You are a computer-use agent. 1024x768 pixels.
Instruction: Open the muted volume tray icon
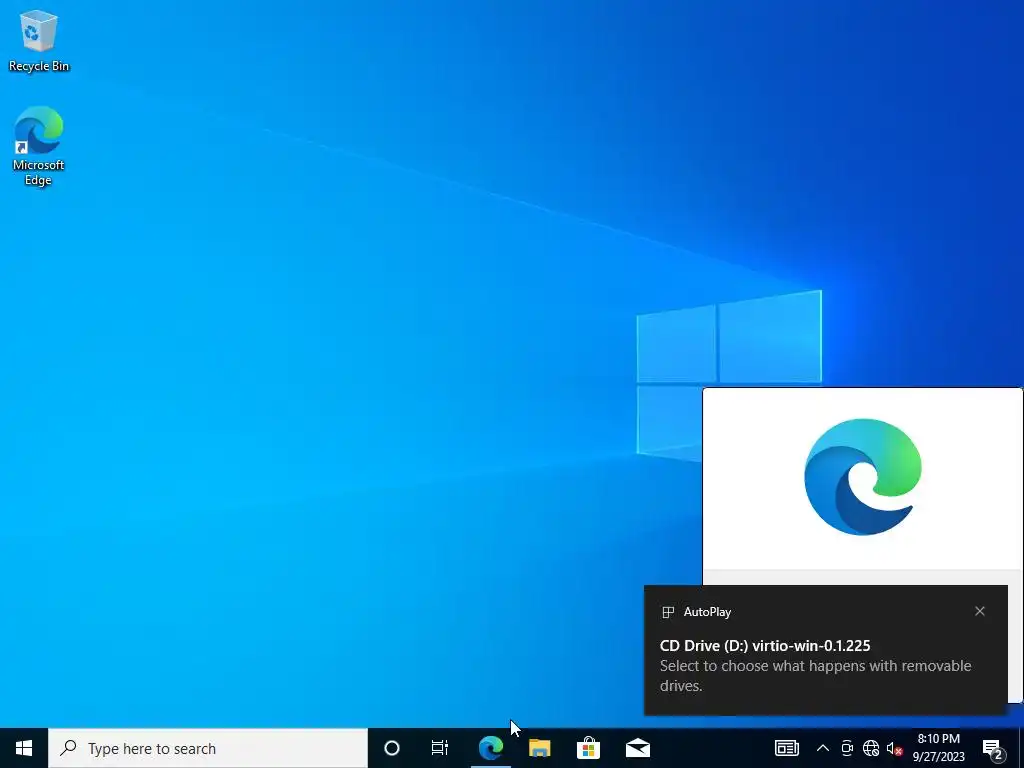click(894, 748)
